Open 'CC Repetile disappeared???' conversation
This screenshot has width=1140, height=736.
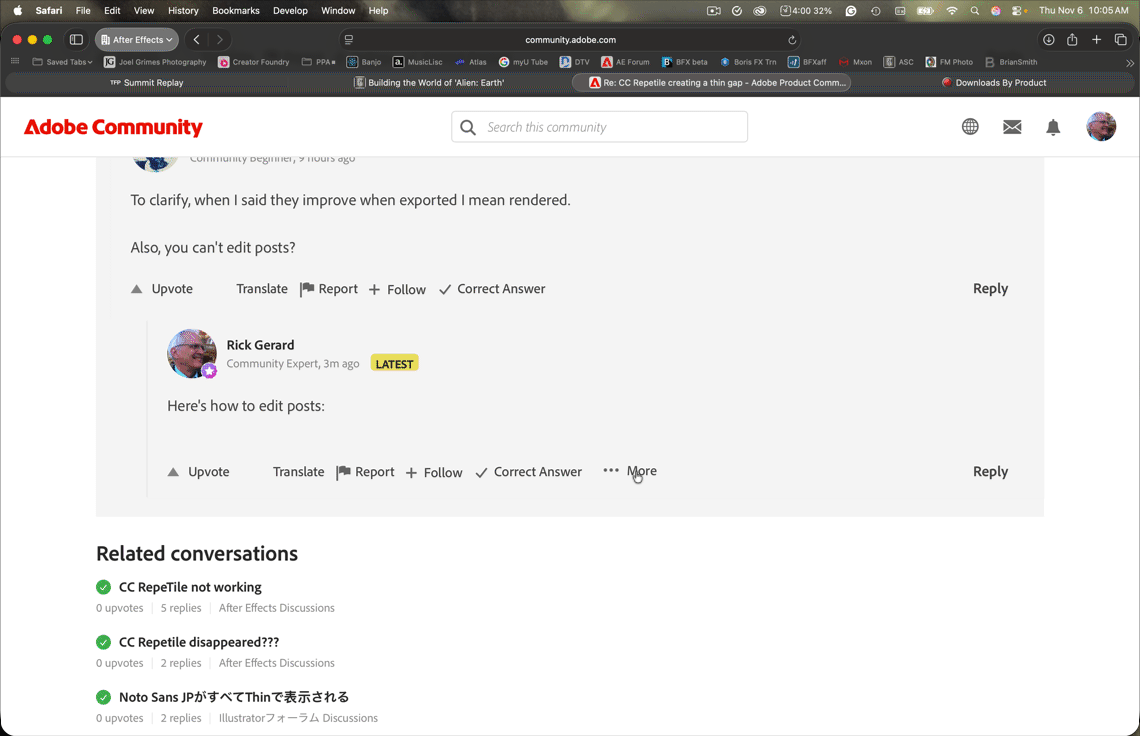click(198, 642)
